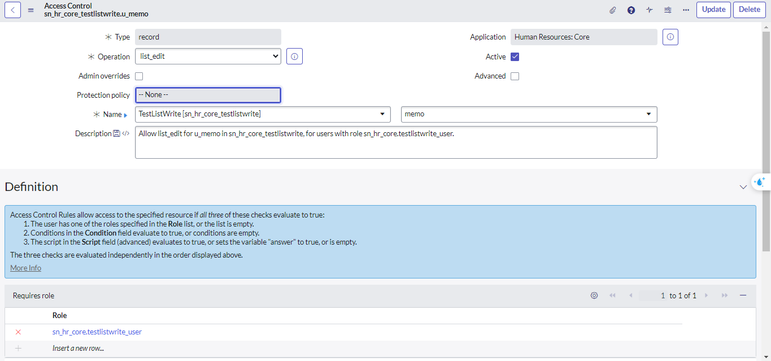Delete the sn_hr_core.testlistwrite_user role row
Viewport: 771px width, 361px height.
tap(18, 332)
